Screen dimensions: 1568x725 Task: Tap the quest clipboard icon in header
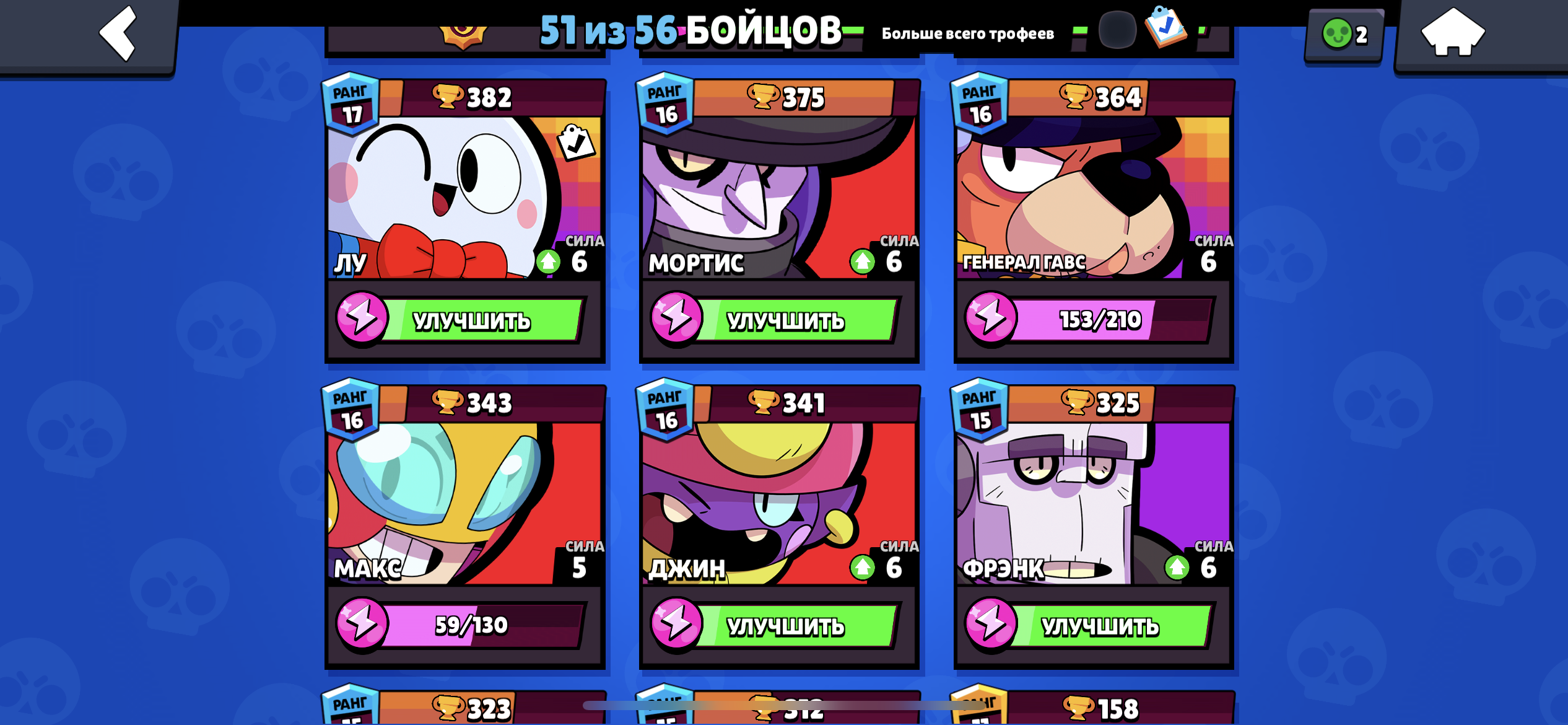[x=1165, y=27]
